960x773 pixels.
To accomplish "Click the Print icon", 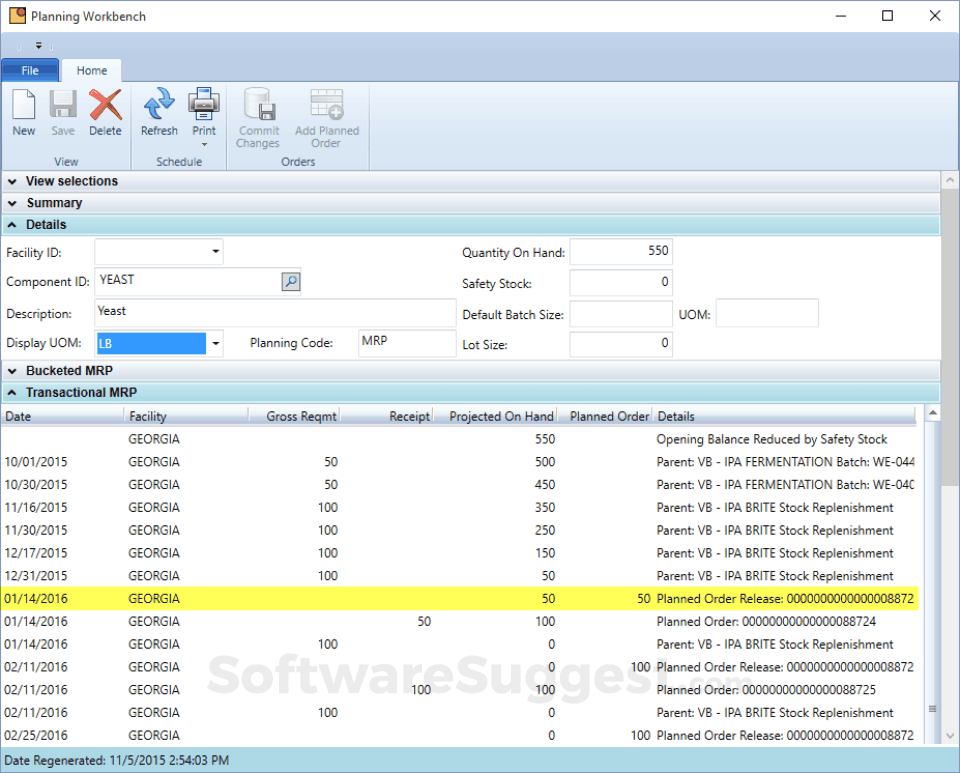I will (204, 103).
